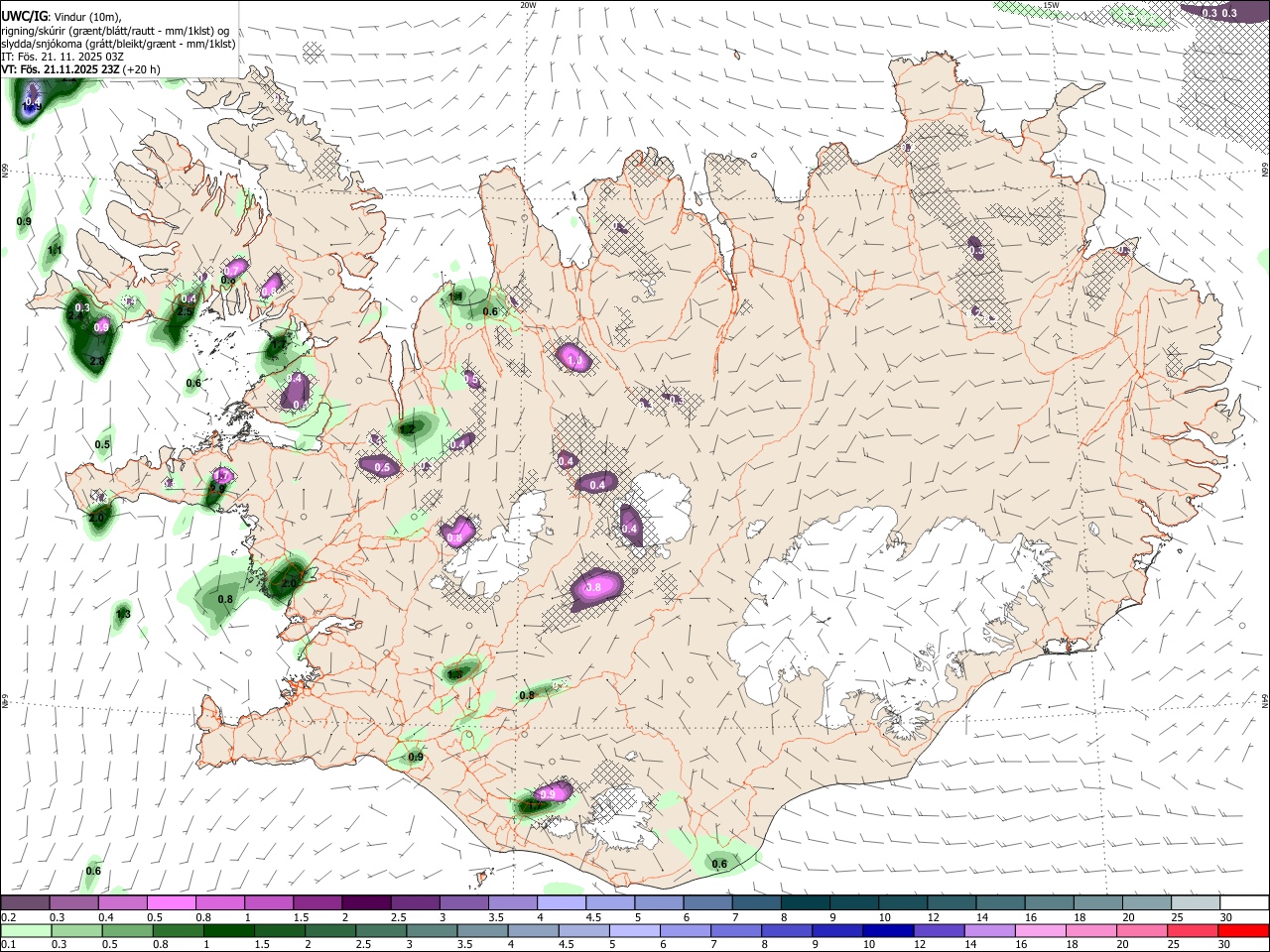Click the 14 label in the upper legend row

tap(981, 917)
